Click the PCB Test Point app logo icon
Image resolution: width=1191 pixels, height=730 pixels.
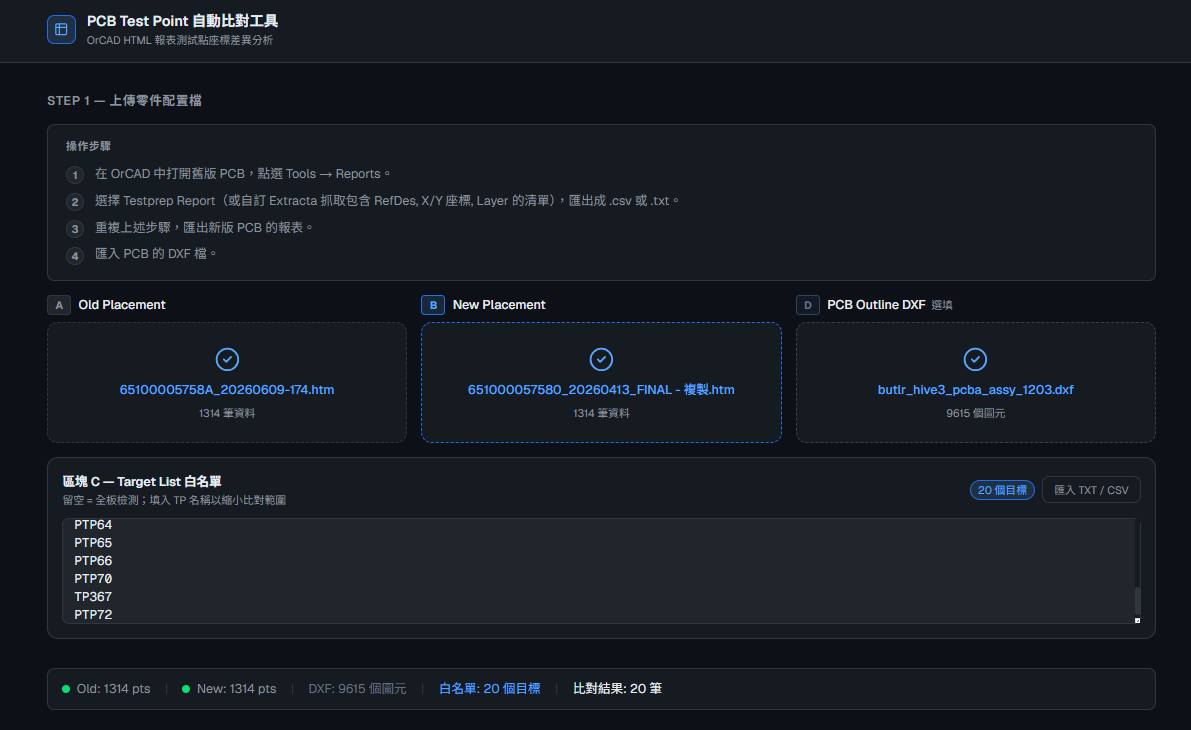(x=62, y=30)
